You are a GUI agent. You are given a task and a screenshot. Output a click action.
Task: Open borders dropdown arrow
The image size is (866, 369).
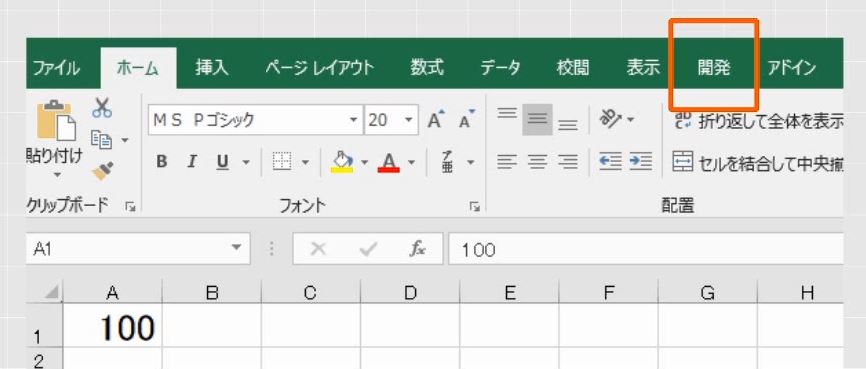[x=305, y=162]
